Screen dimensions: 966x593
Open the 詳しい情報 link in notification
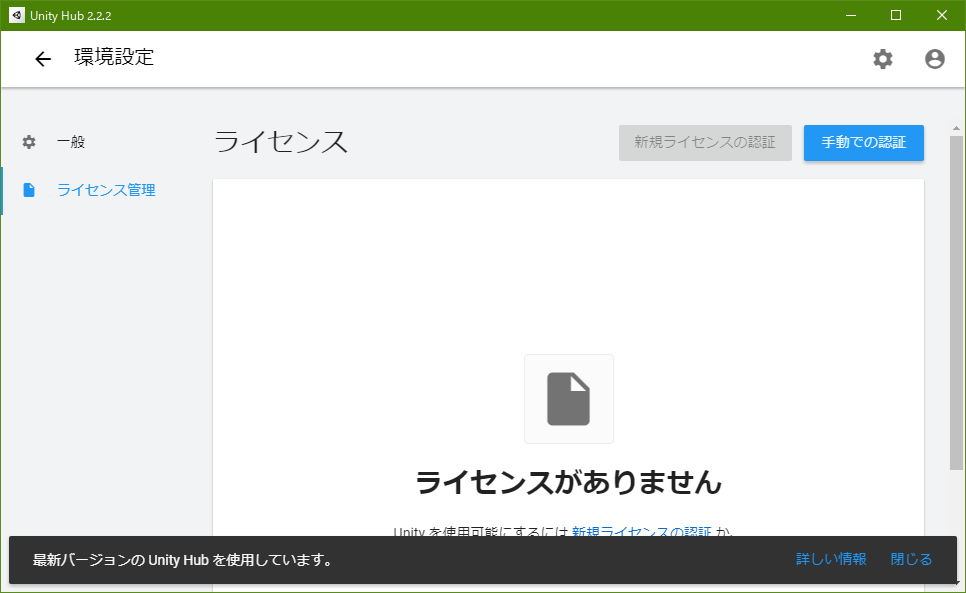(831, 559)
